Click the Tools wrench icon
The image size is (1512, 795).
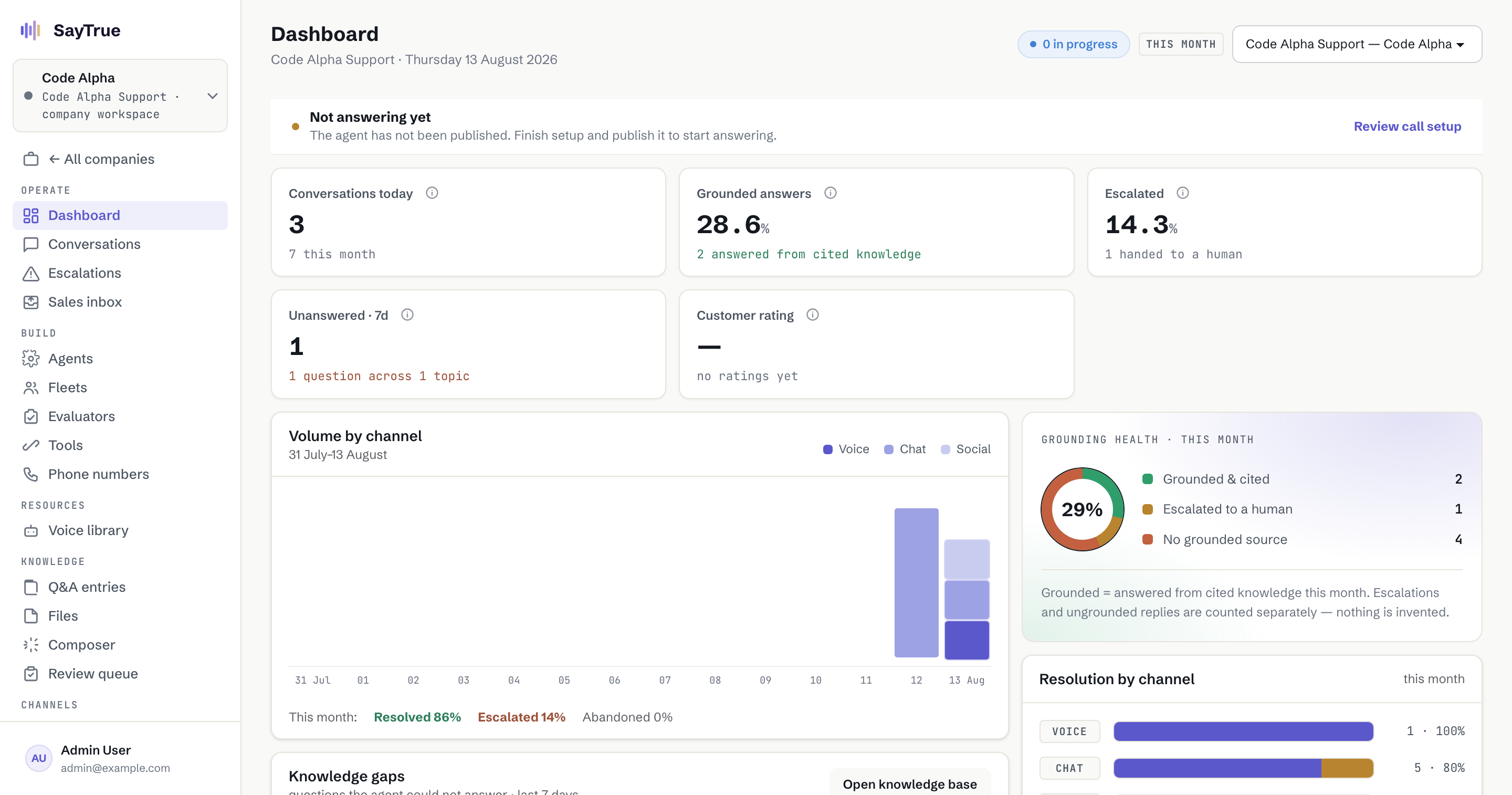tap(30, 445)
